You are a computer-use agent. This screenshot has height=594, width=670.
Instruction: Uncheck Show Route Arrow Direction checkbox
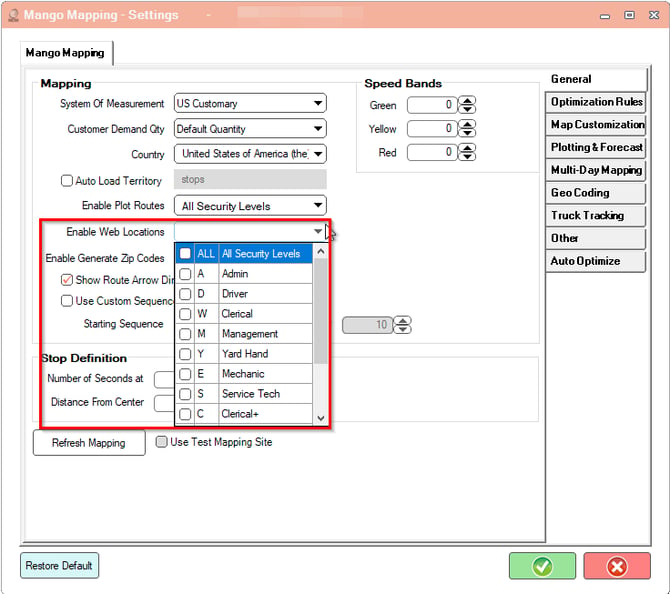coord(67,280)
